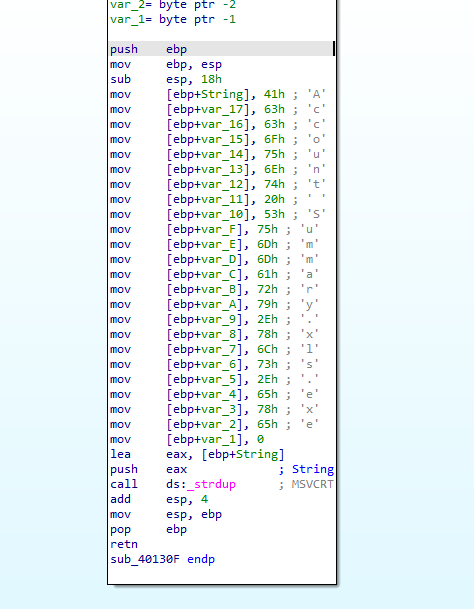The width and height of the screenshot is (474, 609).
Task: Click the 'sub esp, 18h' line
Action: tap(166, 79)
